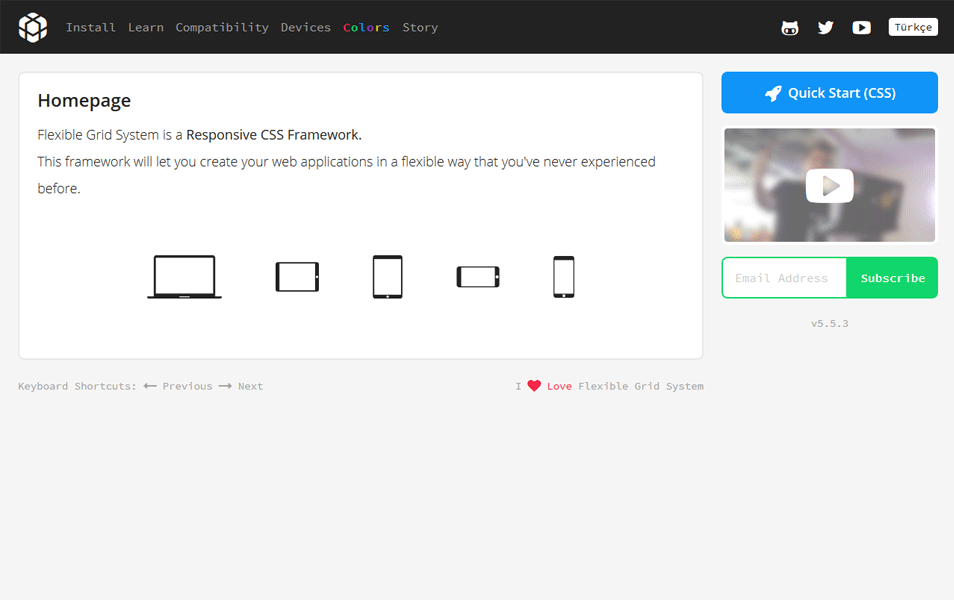
Task: Open the Devices menu item
Action: click(306, 27)
